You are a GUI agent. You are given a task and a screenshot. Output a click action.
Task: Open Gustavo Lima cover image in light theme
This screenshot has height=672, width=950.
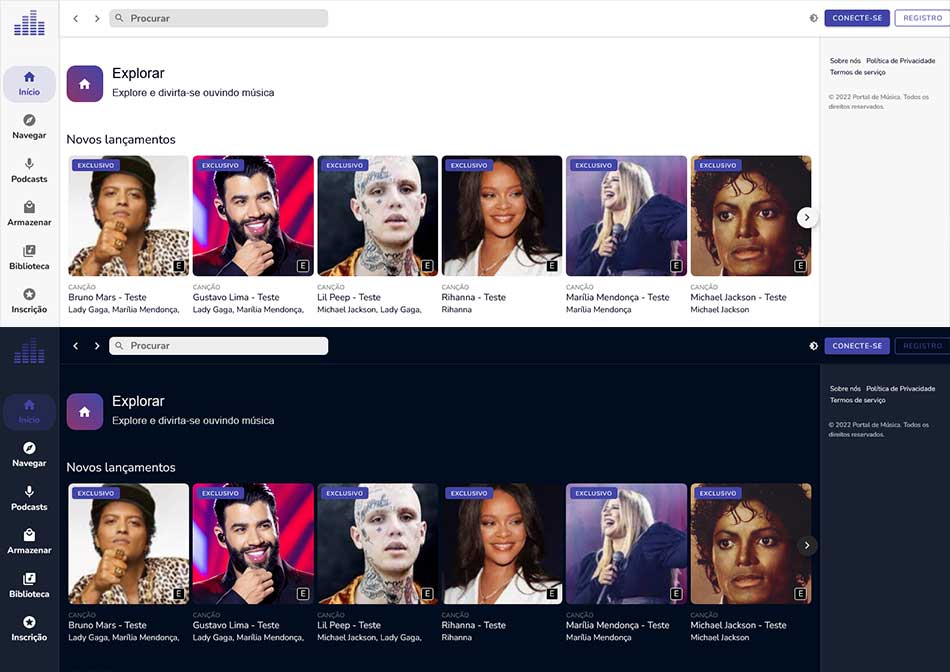pos(253,216)
